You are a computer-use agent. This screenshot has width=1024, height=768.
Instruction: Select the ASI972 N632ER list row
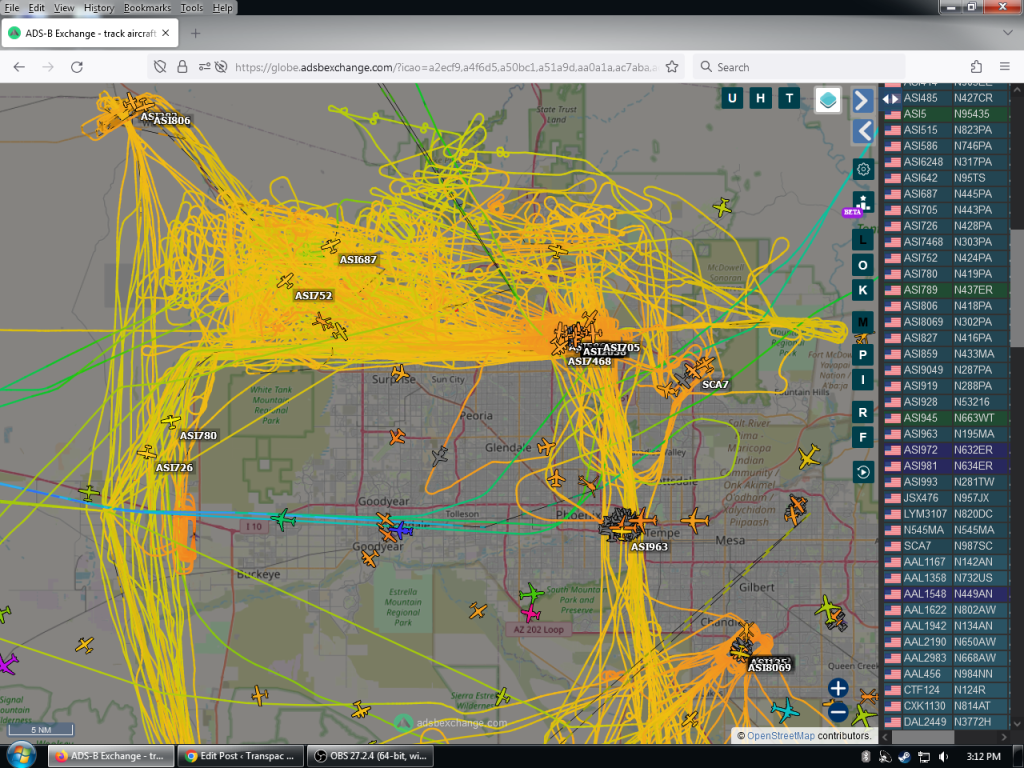tap(946, 450)
